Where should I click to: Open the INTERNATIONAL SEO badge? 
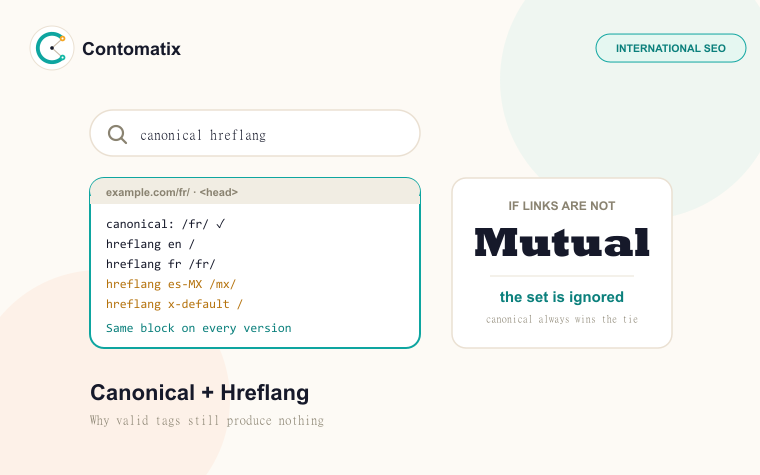coord(670,48)
